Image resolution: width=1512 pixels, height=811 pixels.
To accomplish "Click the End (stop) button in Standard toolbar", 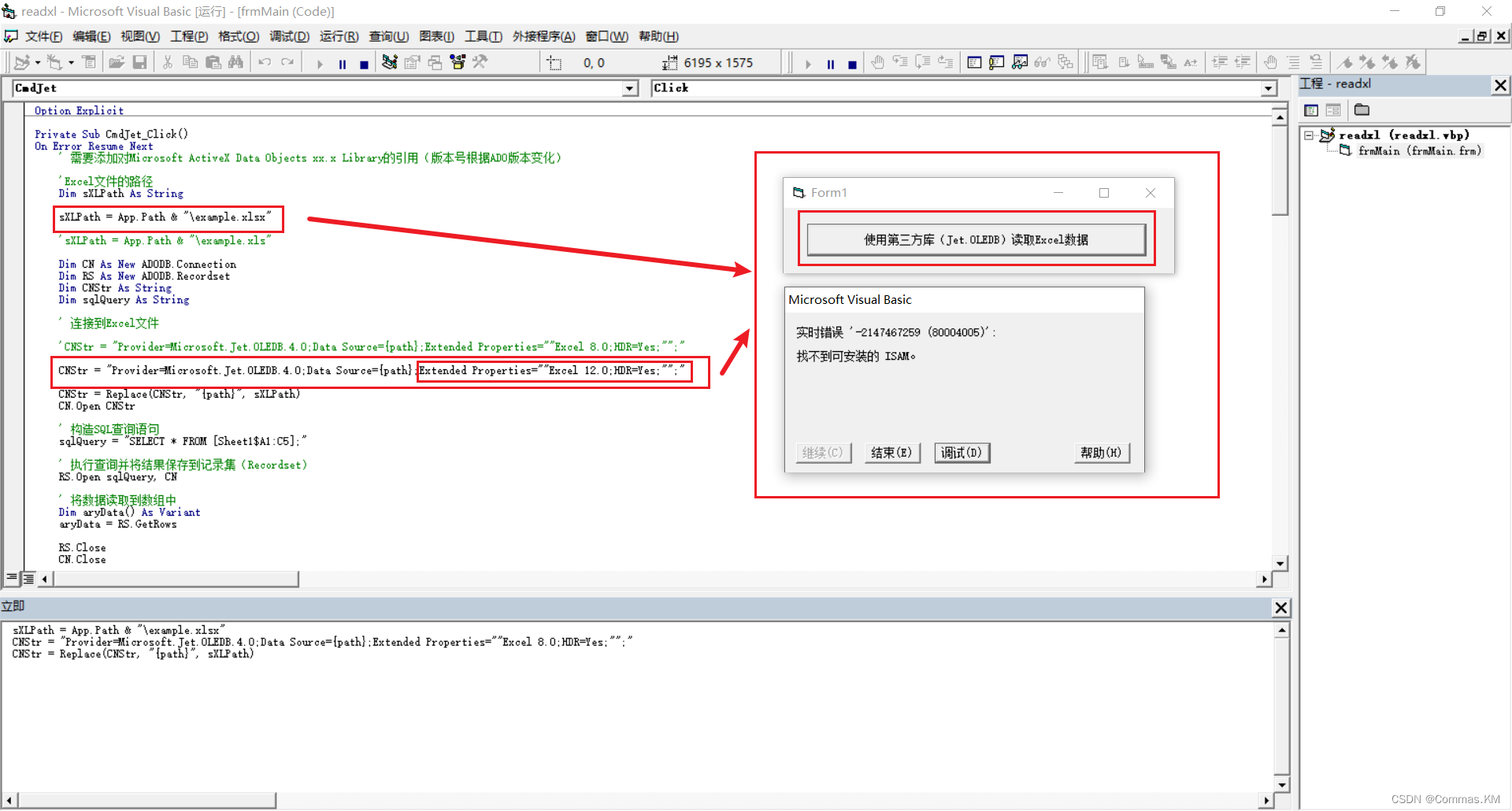I will click(364, 64).
